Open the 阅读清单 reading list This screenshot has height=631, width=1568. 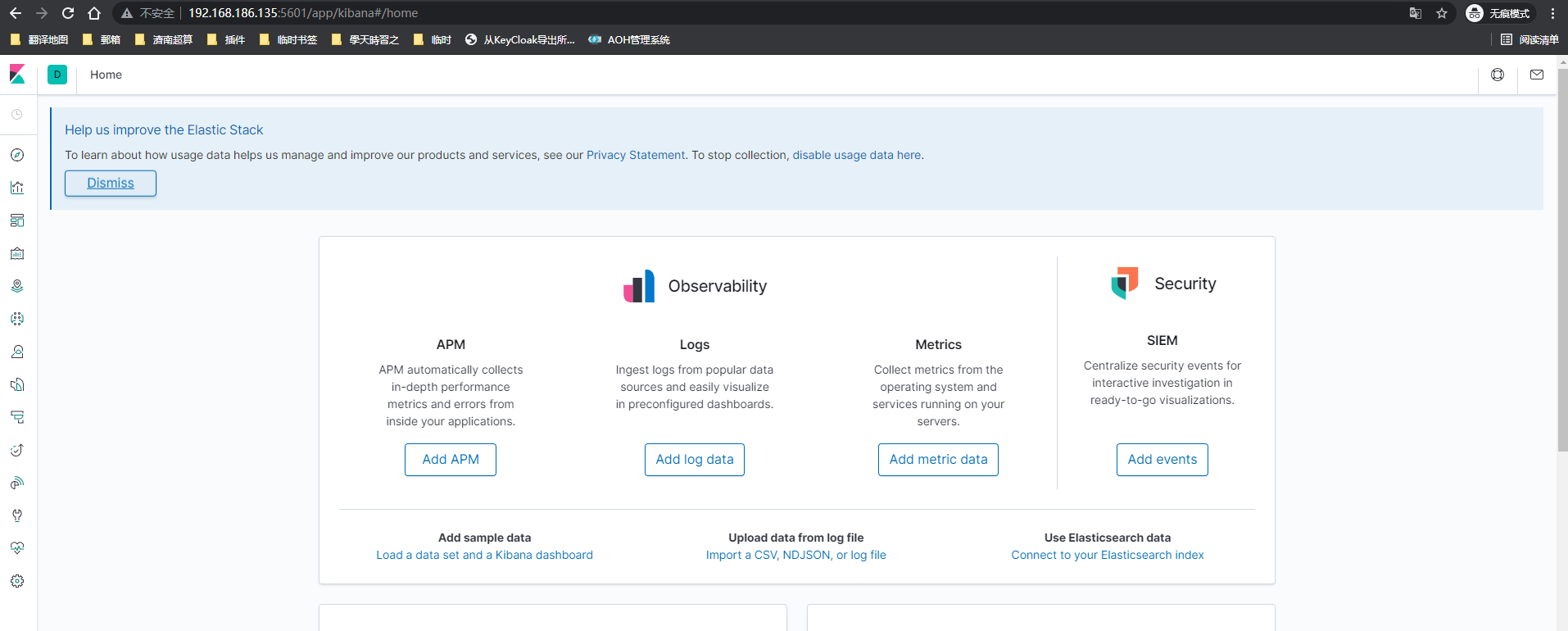[1529, 39]
